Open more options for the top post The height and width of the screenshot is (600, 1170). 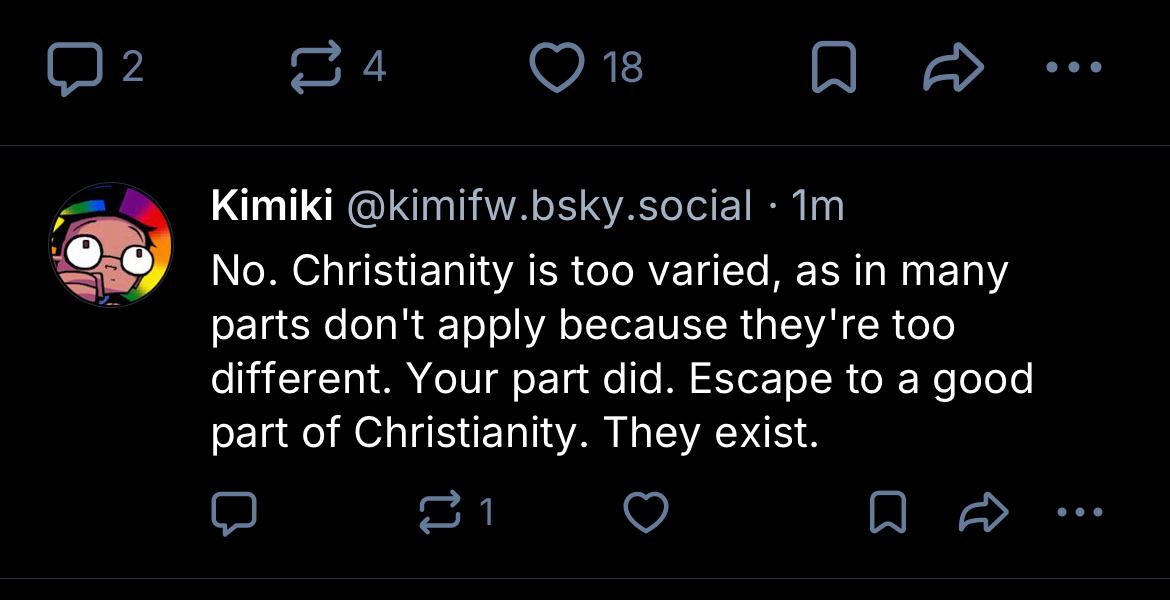pos(1073,69)
